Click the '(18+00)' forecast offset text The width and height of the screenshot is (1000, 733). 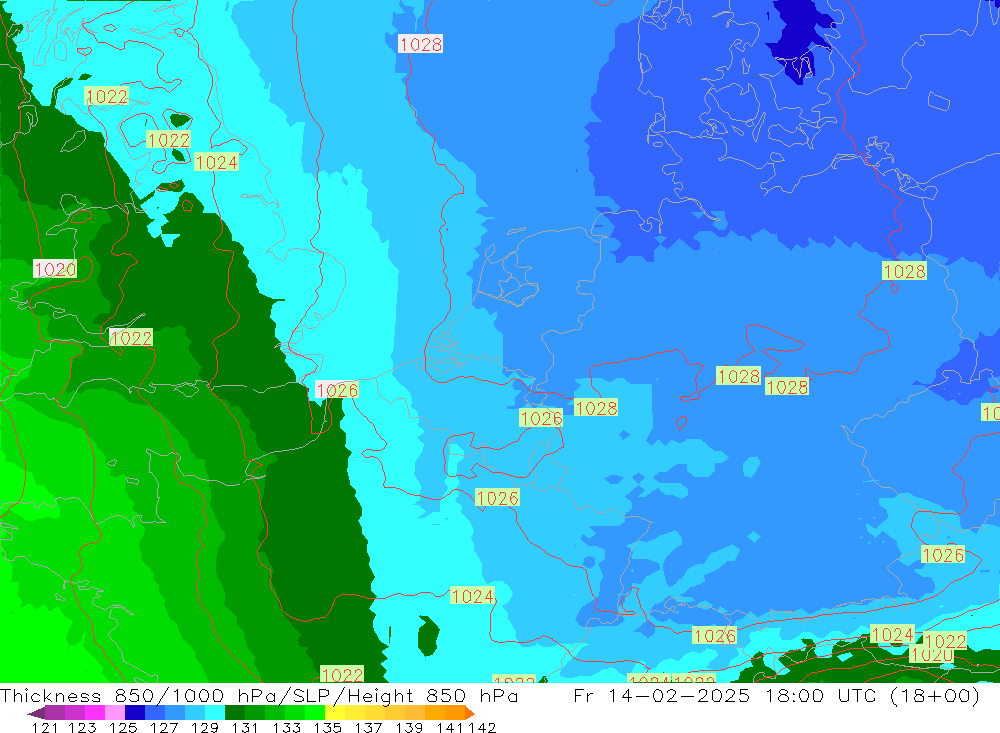pyautogui.click(x=935, y=695)
